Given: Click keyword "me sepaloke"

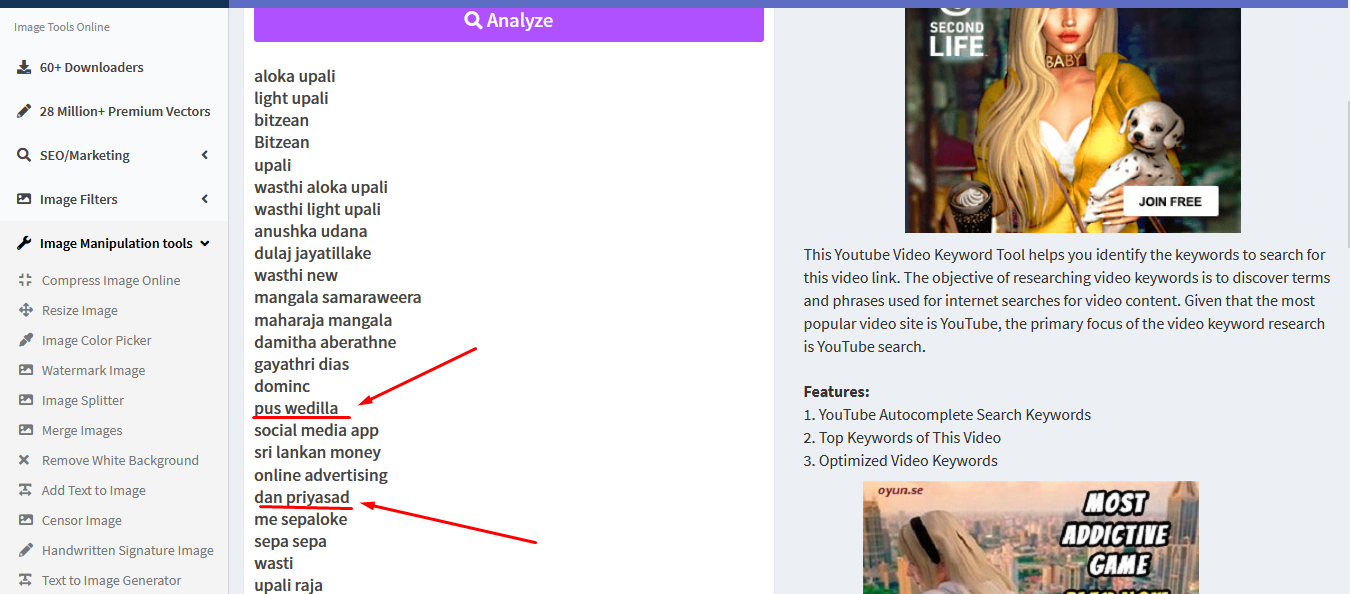Looking at the screenshot, I should [x=301, y=519].
